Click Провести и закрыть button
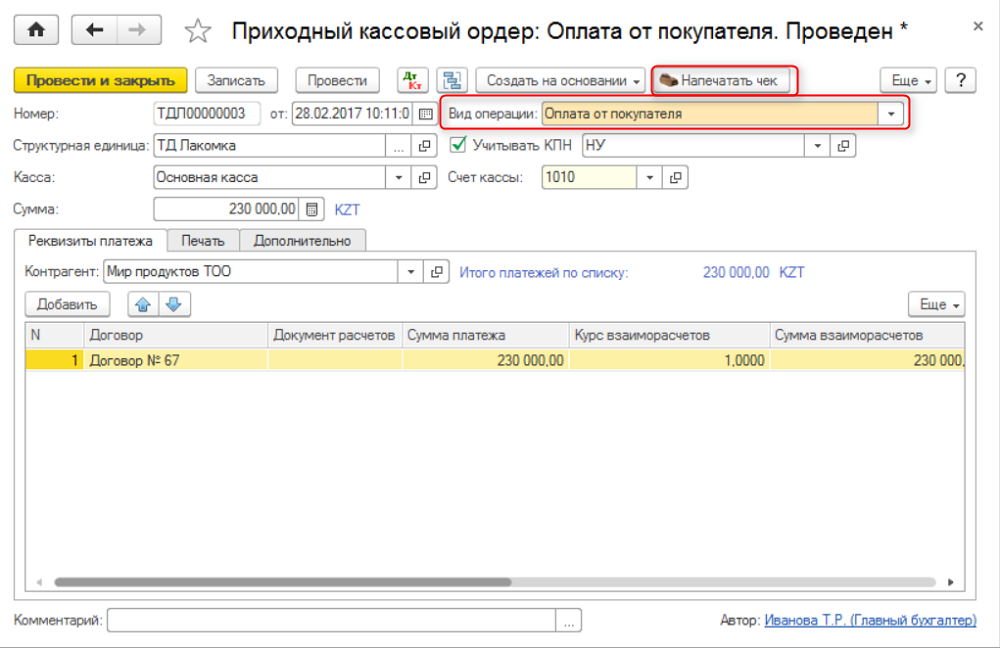Image resolution: width=1000 pixels, height=648 pixels. tap(100, 80)
